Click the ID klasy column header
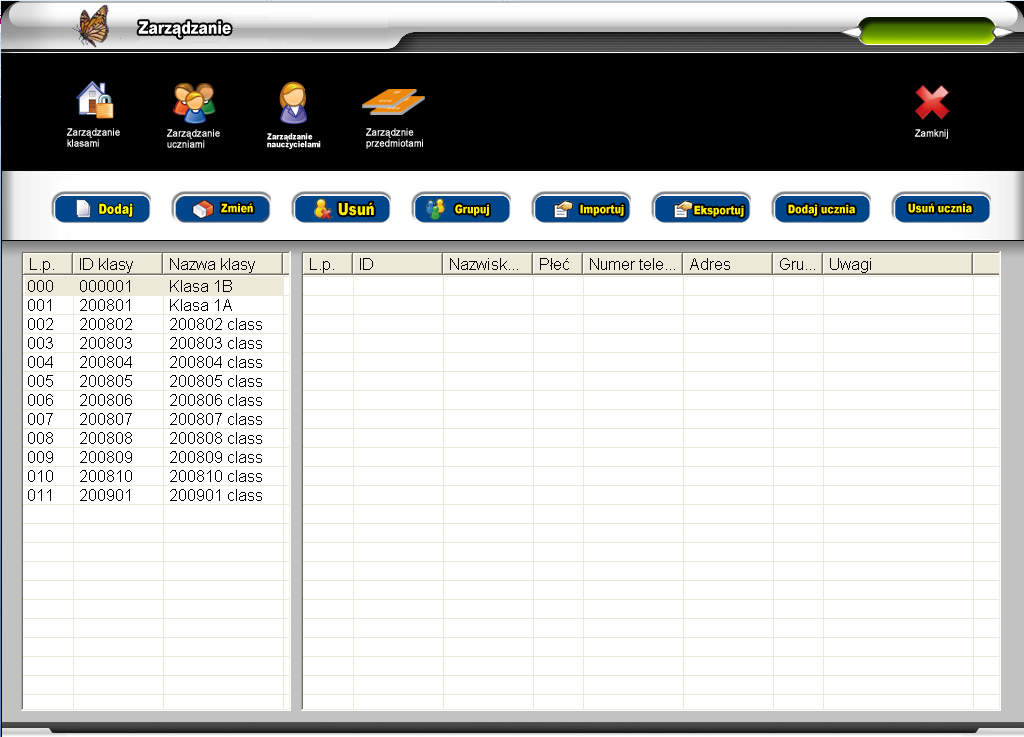 pyautogui.click(x=117, y=264)
